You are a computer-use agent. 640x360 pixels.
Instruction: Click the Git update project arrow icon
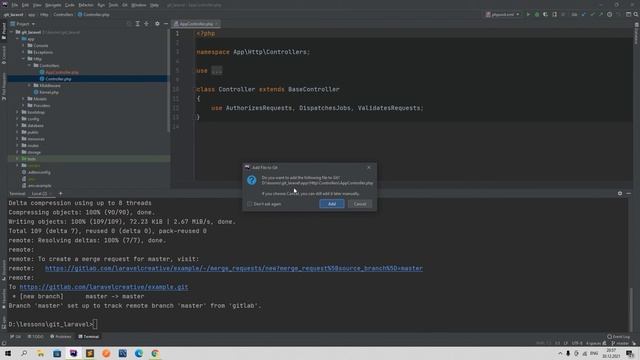pyautogui.click(x=583, y=14)
